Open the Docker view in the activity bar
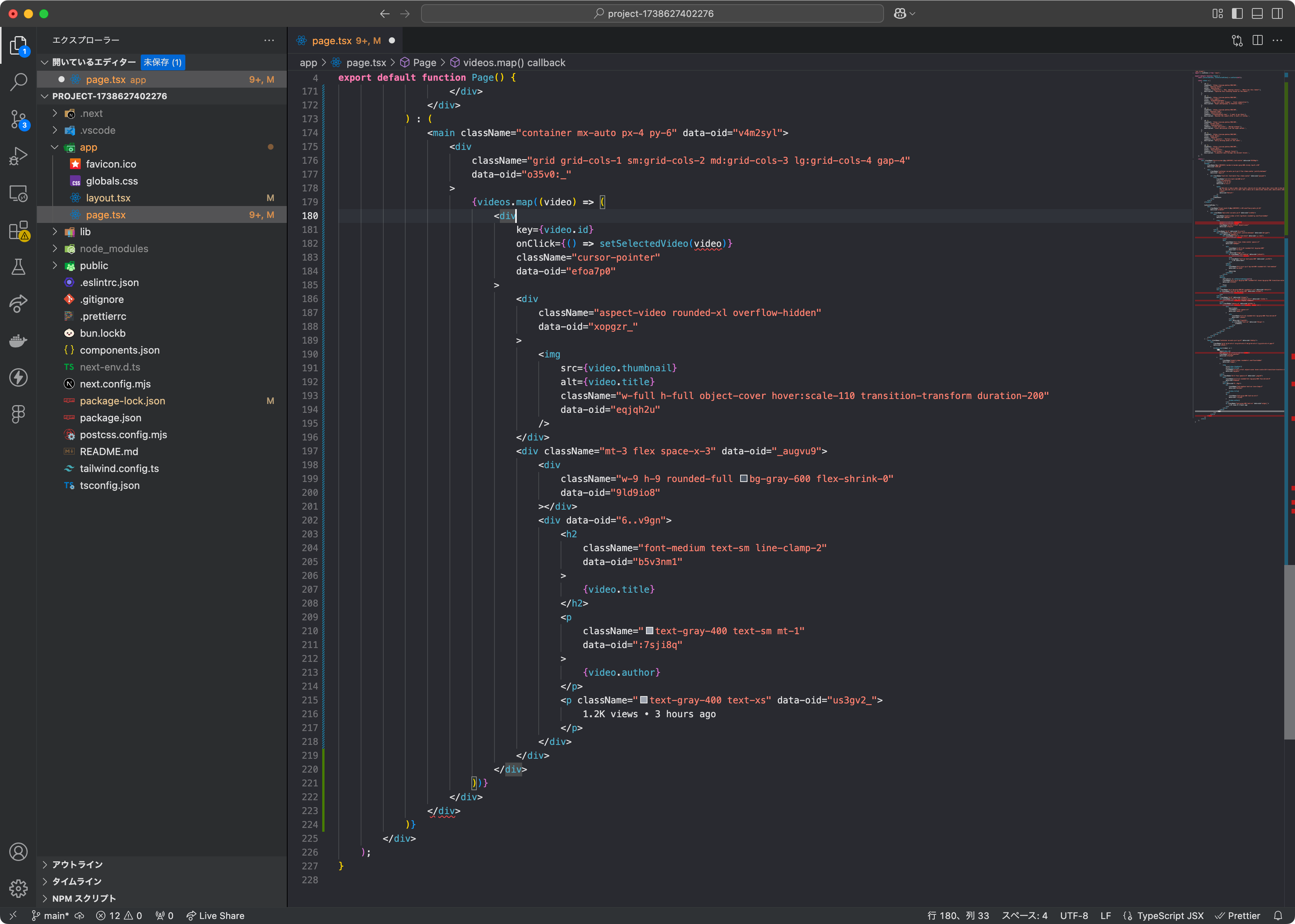The width and height of the screenshot is (1295, 924). click(x=18, y=340)
